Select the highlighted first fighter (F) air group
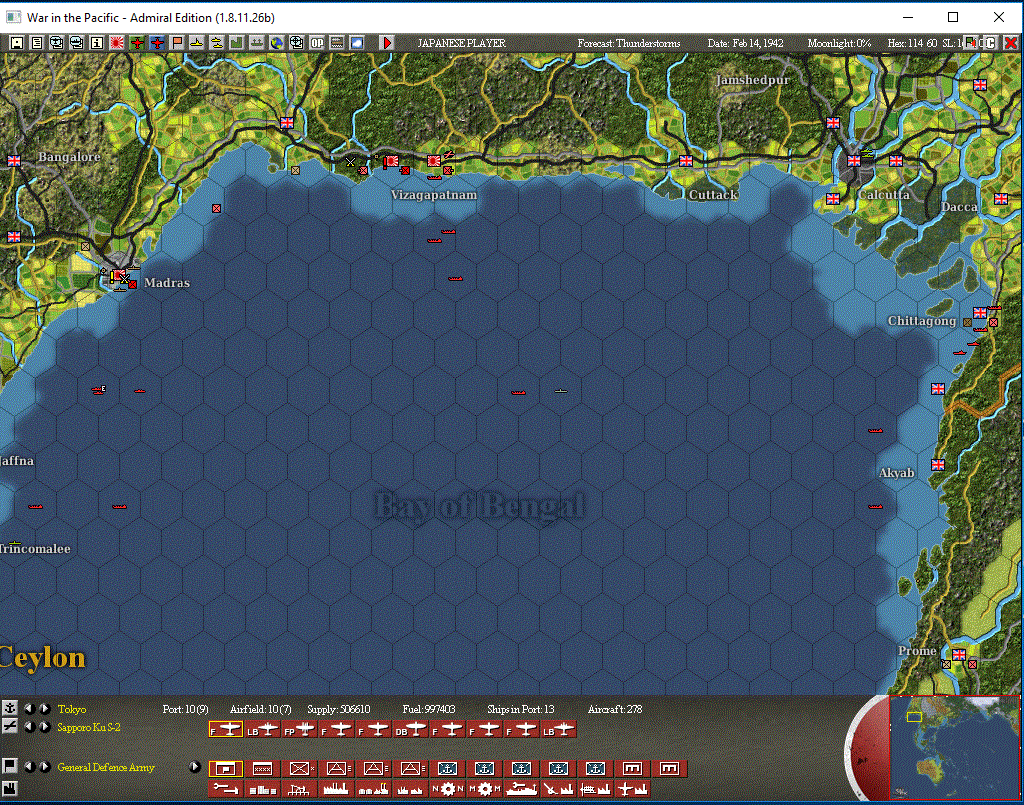 [x=226, y=730]
